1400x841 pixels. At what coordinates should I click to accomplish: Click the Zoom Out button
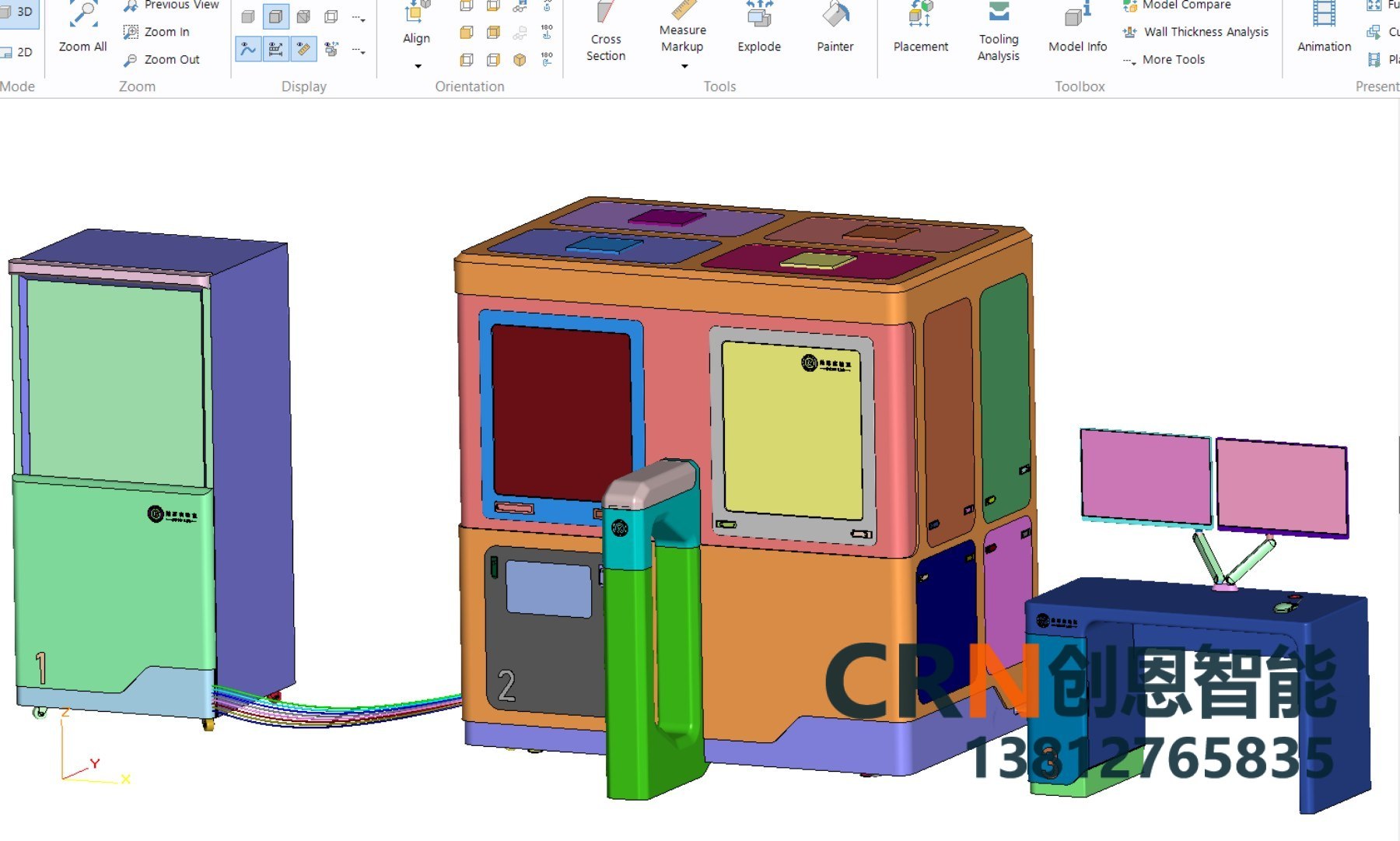point(162,59)
